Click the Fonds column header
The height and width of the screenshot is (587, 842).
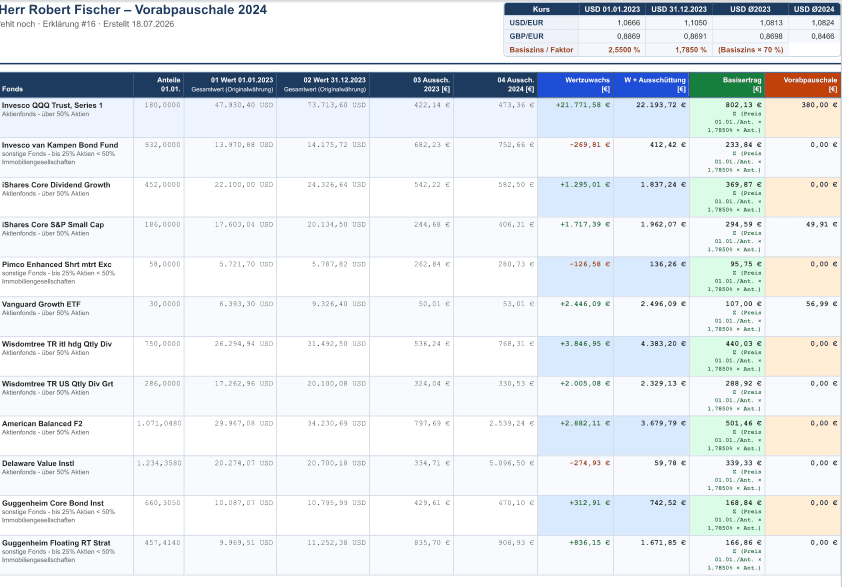67,85
